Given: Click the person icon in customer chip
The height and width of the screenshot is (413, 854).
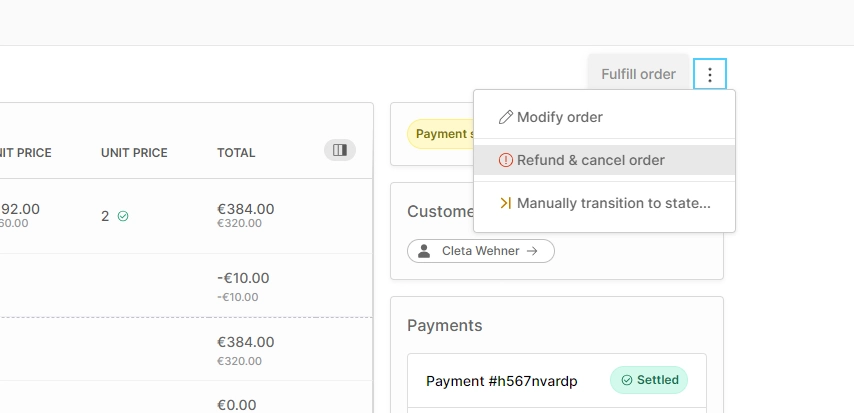Looking at the screenshot, I should 424,251.
